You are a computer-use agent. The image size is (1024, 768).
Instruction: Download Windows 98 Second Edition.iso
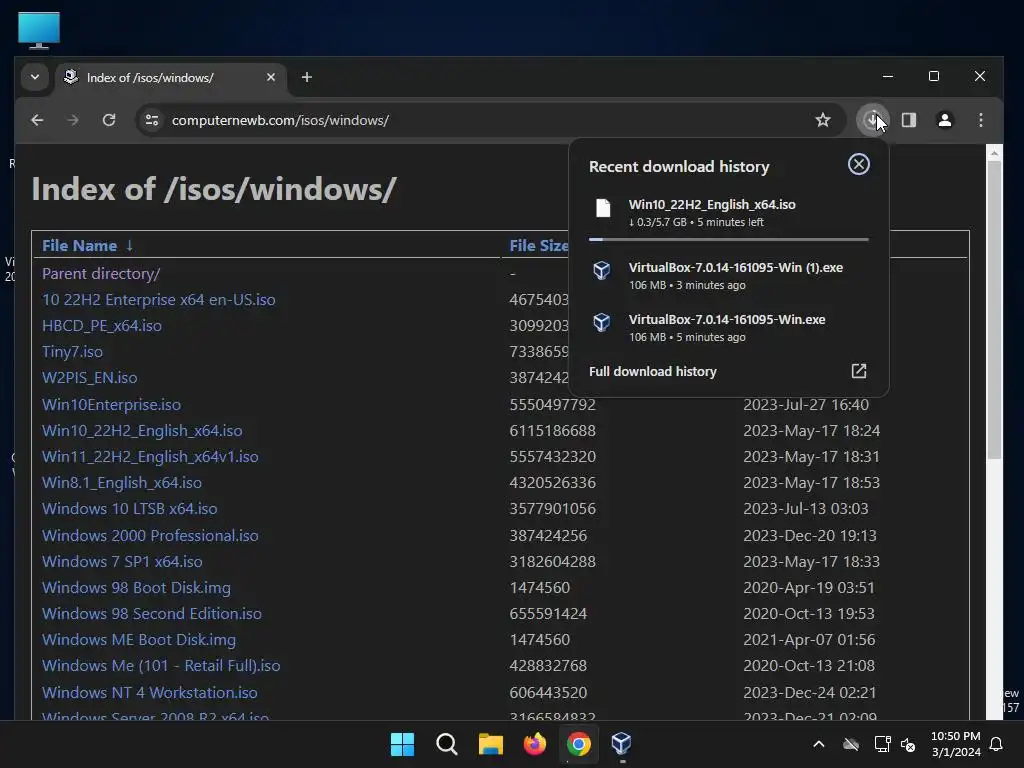[x=152, y=614]
